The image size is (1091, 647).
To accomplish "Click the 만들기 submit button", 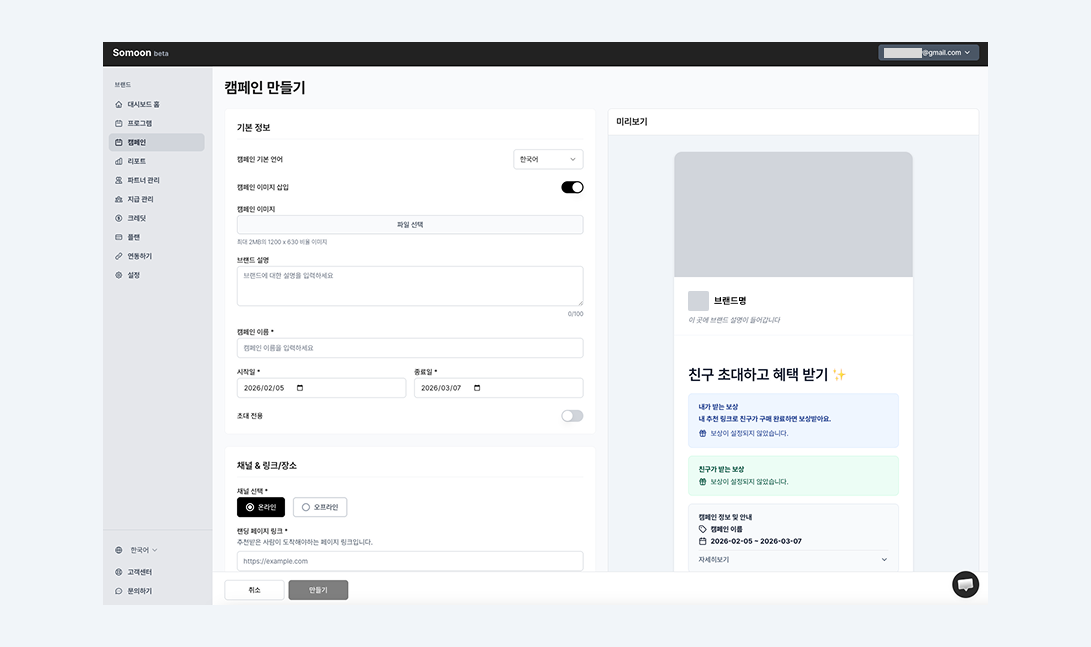I will 318,590.
